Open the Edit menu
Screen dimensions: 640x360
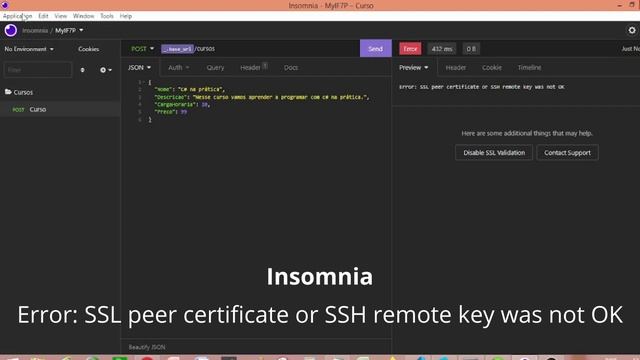43,16
